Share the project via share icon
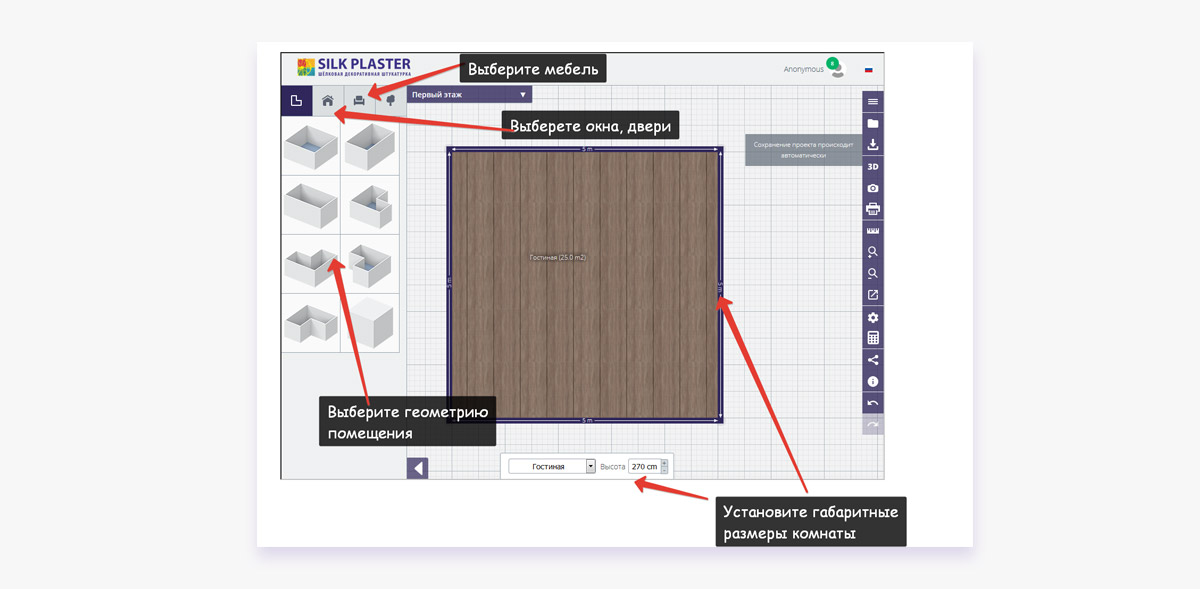This screenshot has width=1200, height=589. tap(873, 360)
